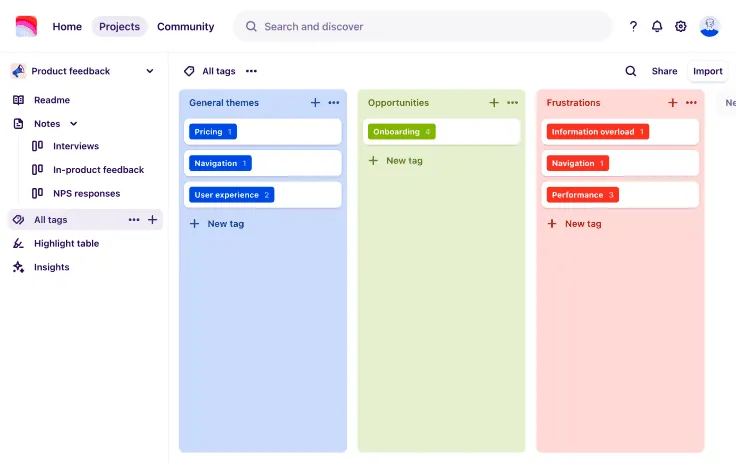Click the Import button
This screenshot has height=463, width=736.
(707, 71)
